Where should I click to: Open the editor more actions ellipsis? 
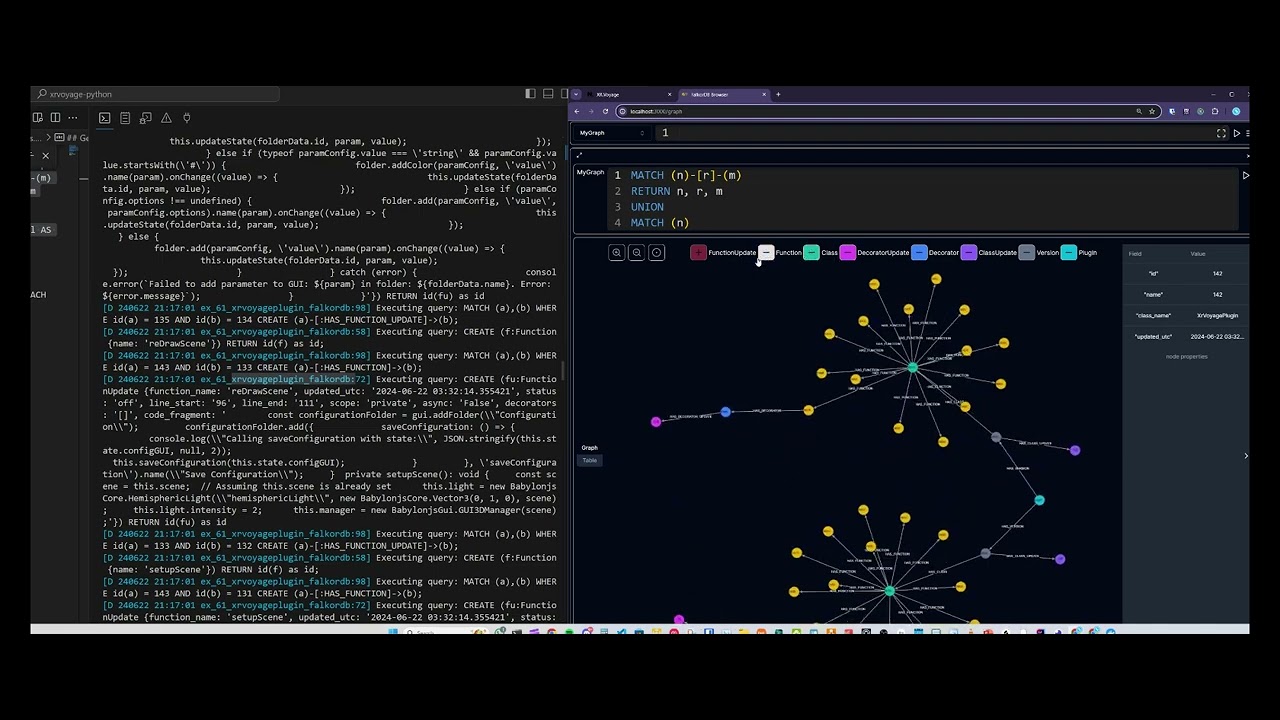(x=72, y=118)
